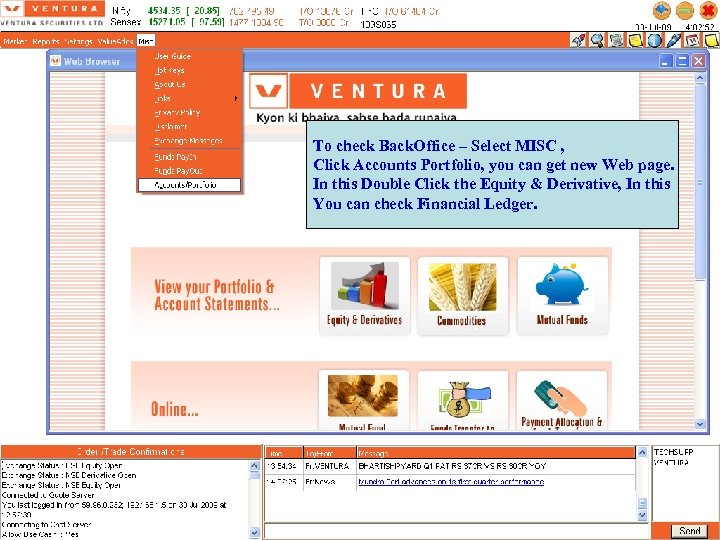The image size is (720, 540).
Task: Select User Guide from Misc menu
Action: click(x=189, y=56)
